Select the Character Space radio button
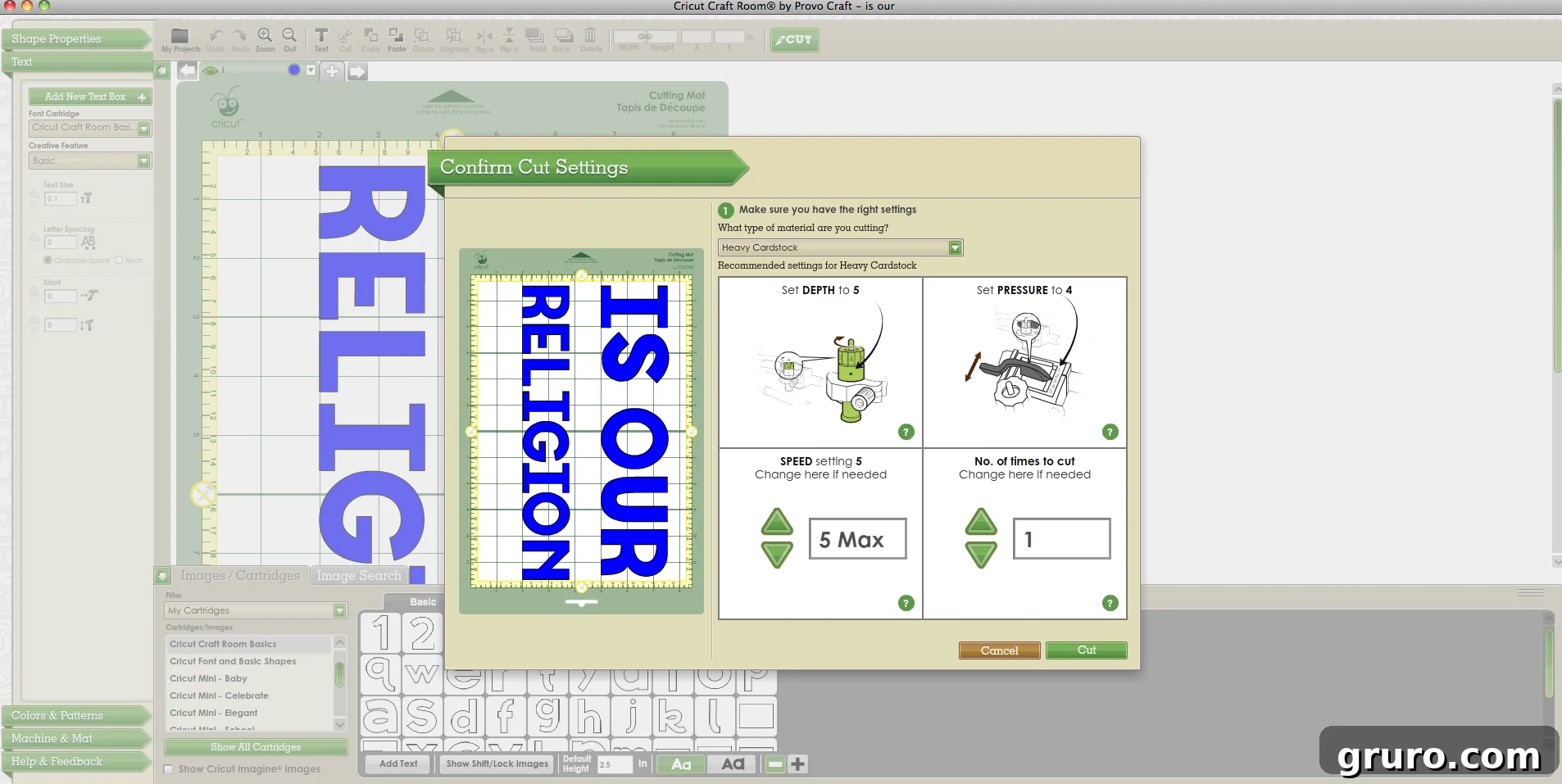 (x=48, y=261)
